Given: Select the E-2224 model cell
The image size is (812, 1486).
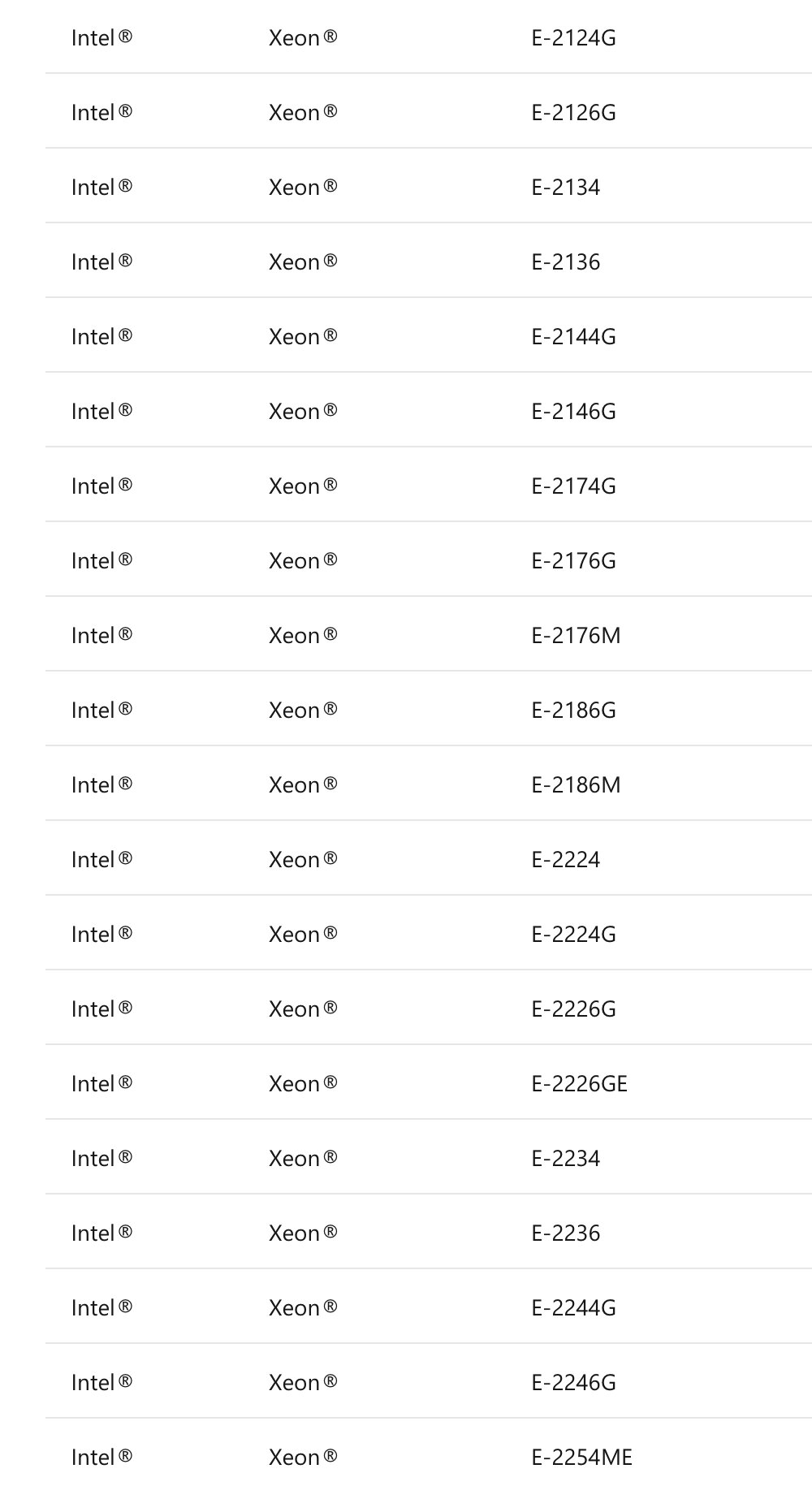Looking at the screenshot, I should click(565, 860).
